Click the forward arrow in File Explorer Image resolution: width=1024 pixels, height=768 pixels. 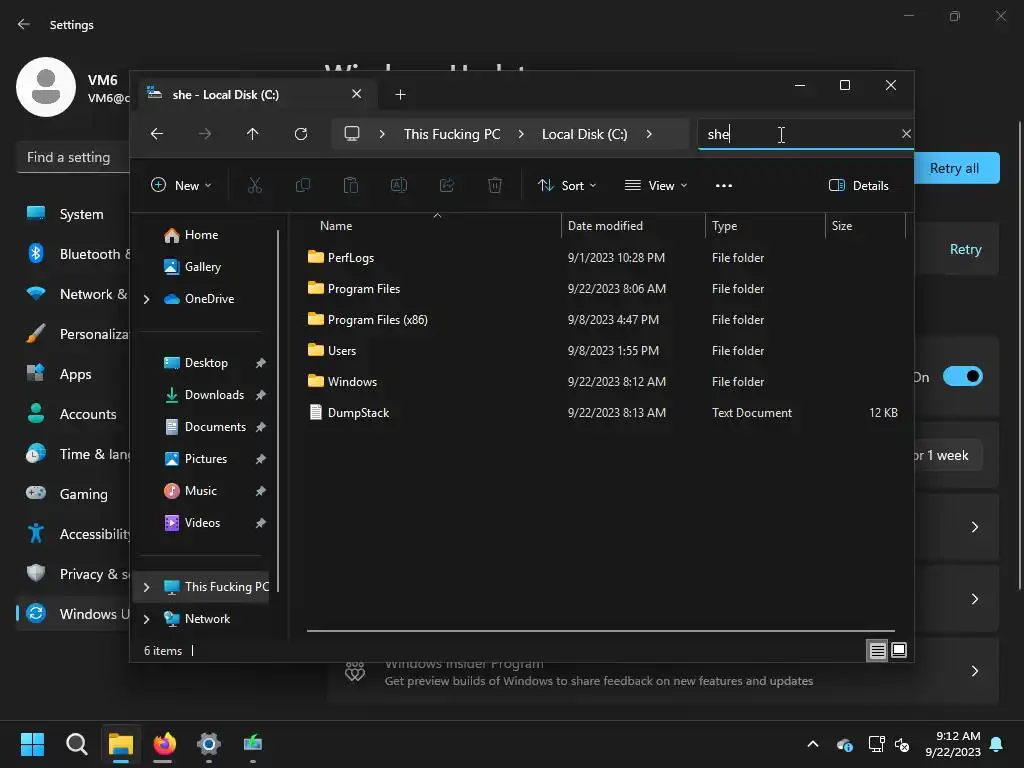(205, 134)
